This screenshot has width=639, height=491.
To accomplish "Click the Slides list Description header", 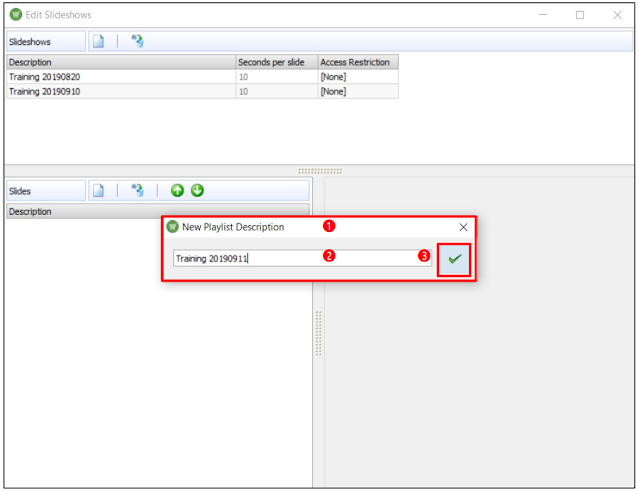I will [x=158, y=211].
